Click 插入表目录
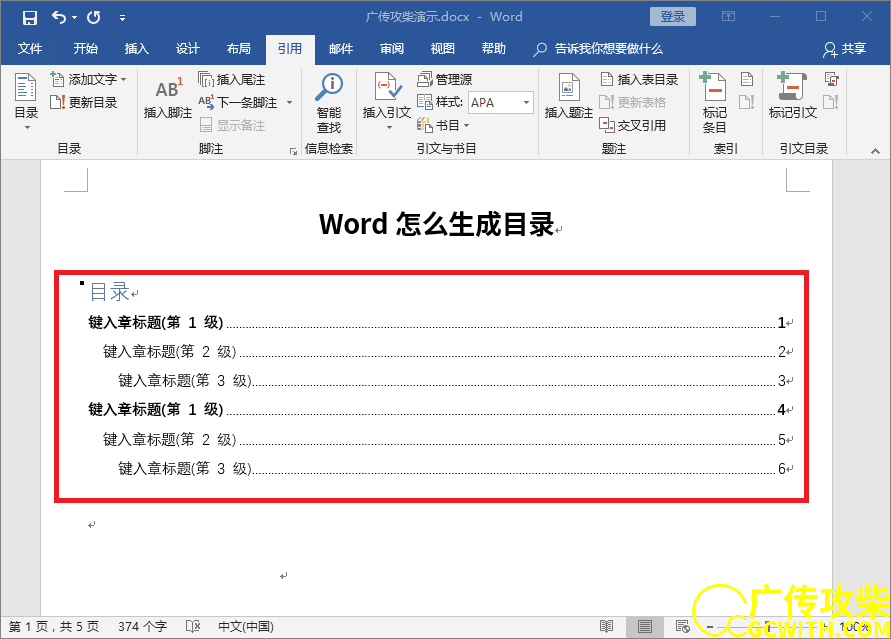Screen dimensions: 891x639 tap(639, 80)
